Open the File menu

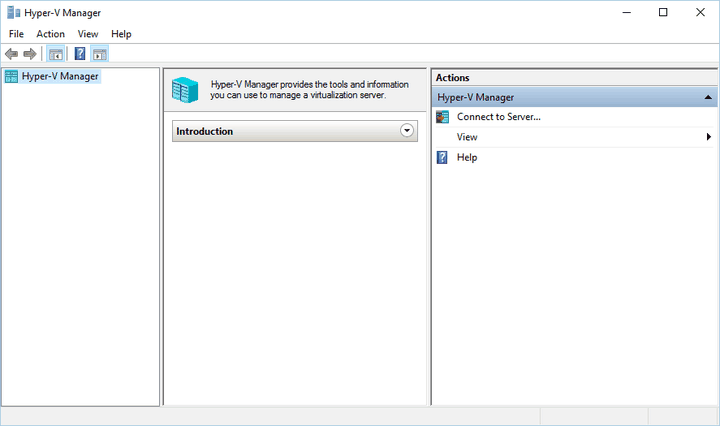click(16, 34)
